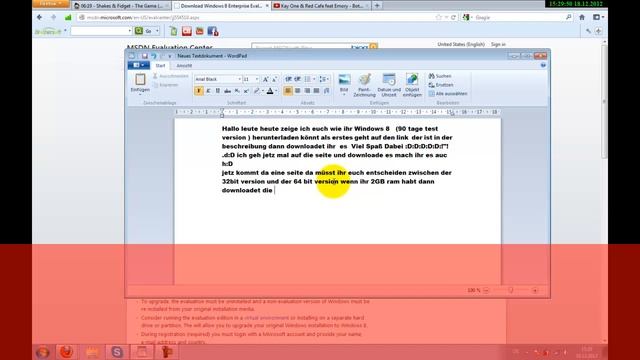Click the Skype taskbar icon
Viewport: 640px width, 360px height.
pos(117,352)
